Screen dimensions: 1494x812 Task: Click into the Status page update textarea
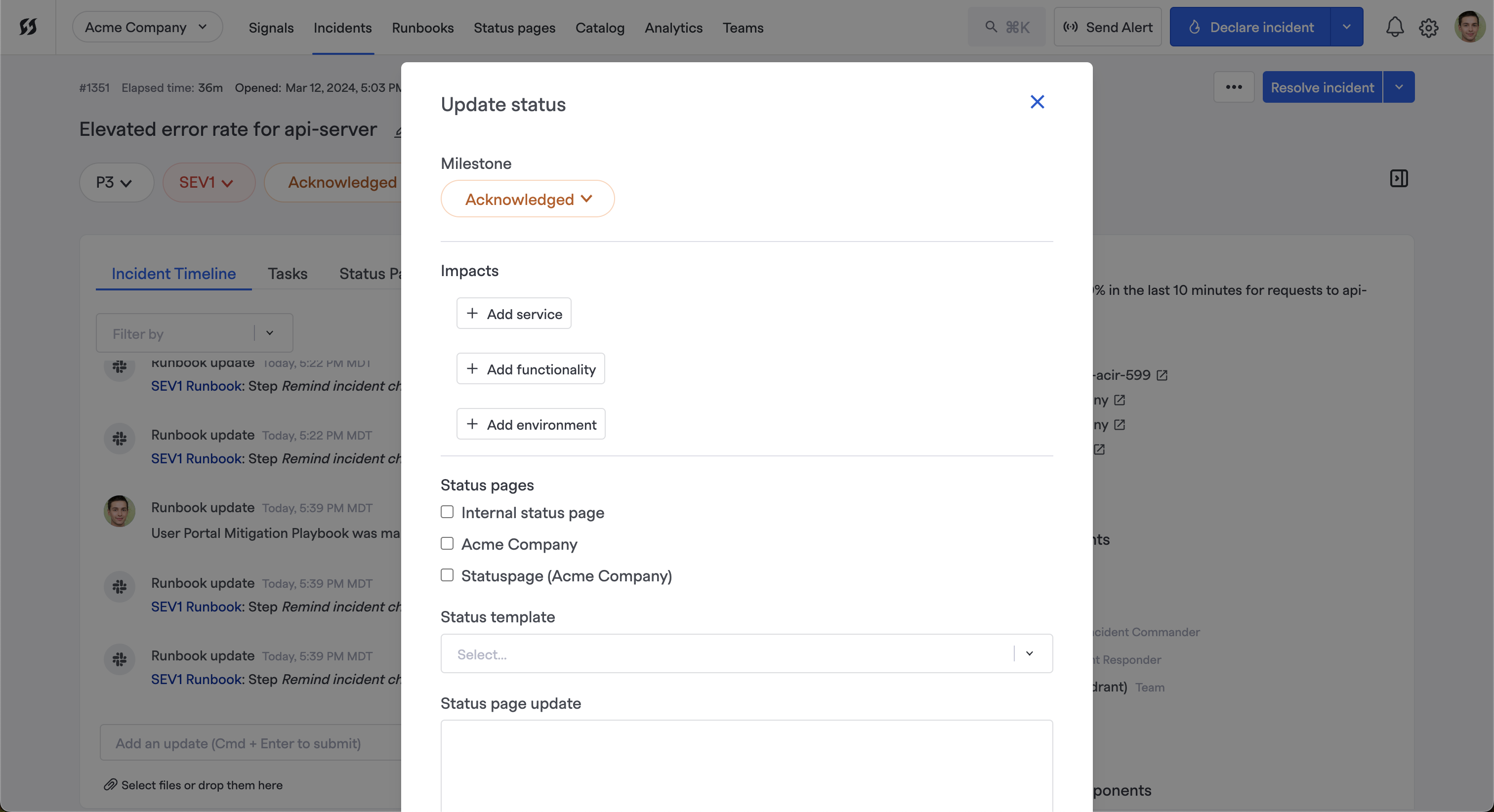coord(746,766)
